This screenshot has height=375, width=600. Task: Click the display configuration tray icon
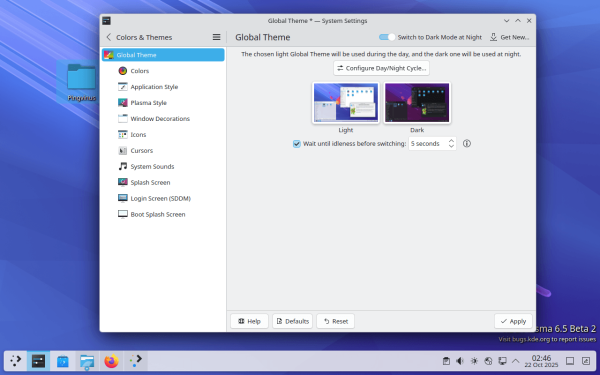502,361
